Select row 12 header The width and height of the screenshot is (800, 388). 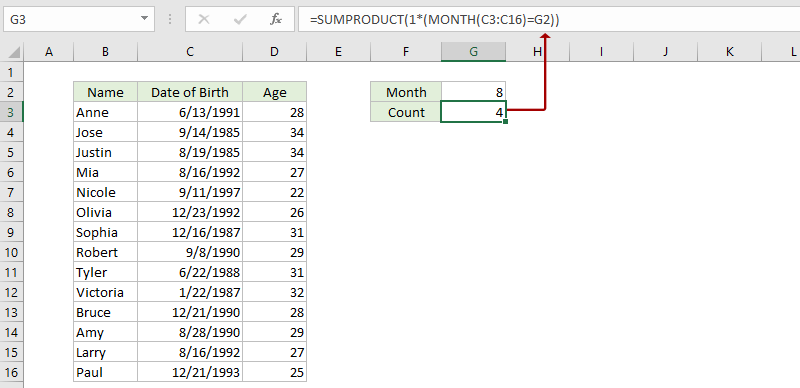[x=11, y=292]
